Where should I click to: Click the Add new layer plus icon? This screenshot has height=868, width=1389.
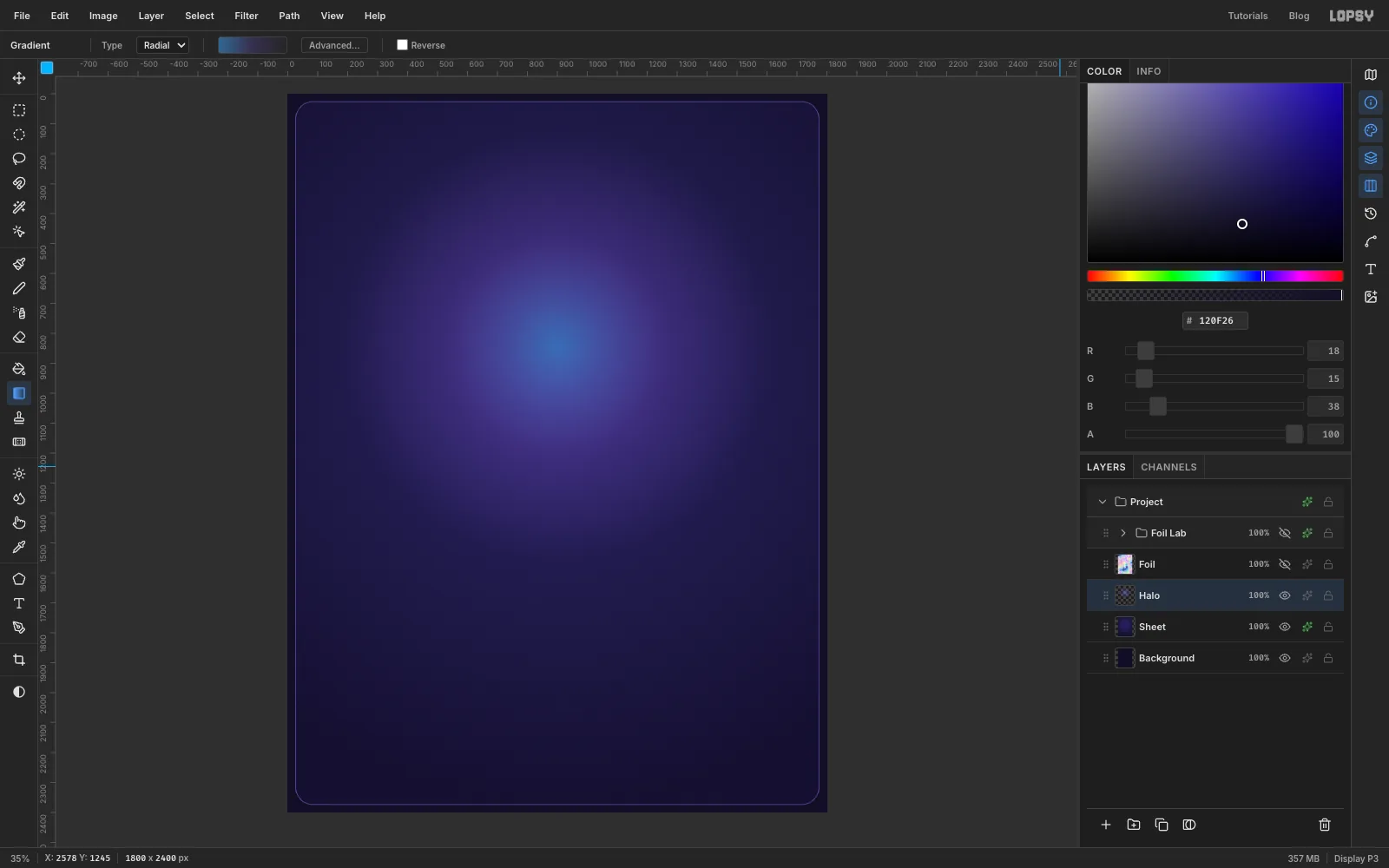1106,825
